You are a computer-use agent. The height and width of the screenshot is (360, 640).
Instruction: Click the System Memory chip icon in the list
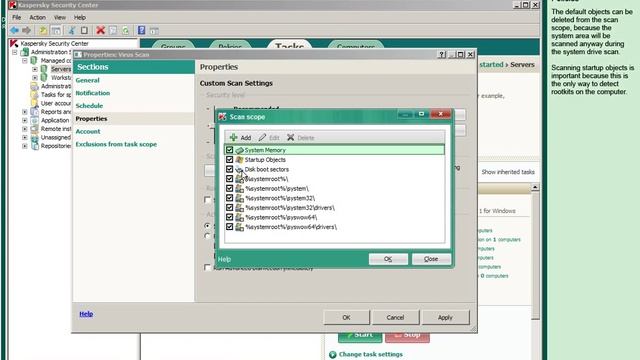point(240,150)
